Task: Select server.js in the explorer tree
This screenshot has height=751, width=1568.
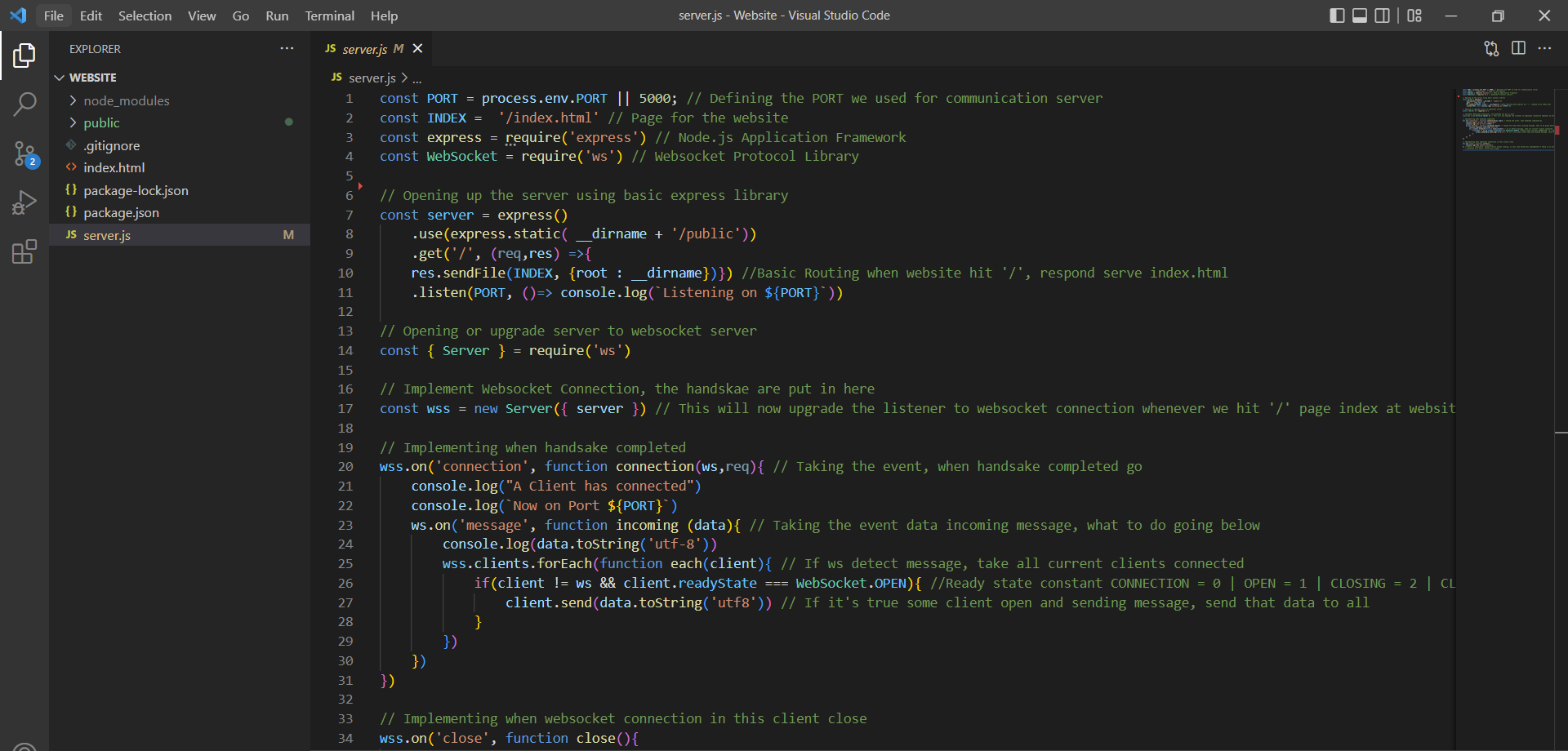Action: click(180, 235)
